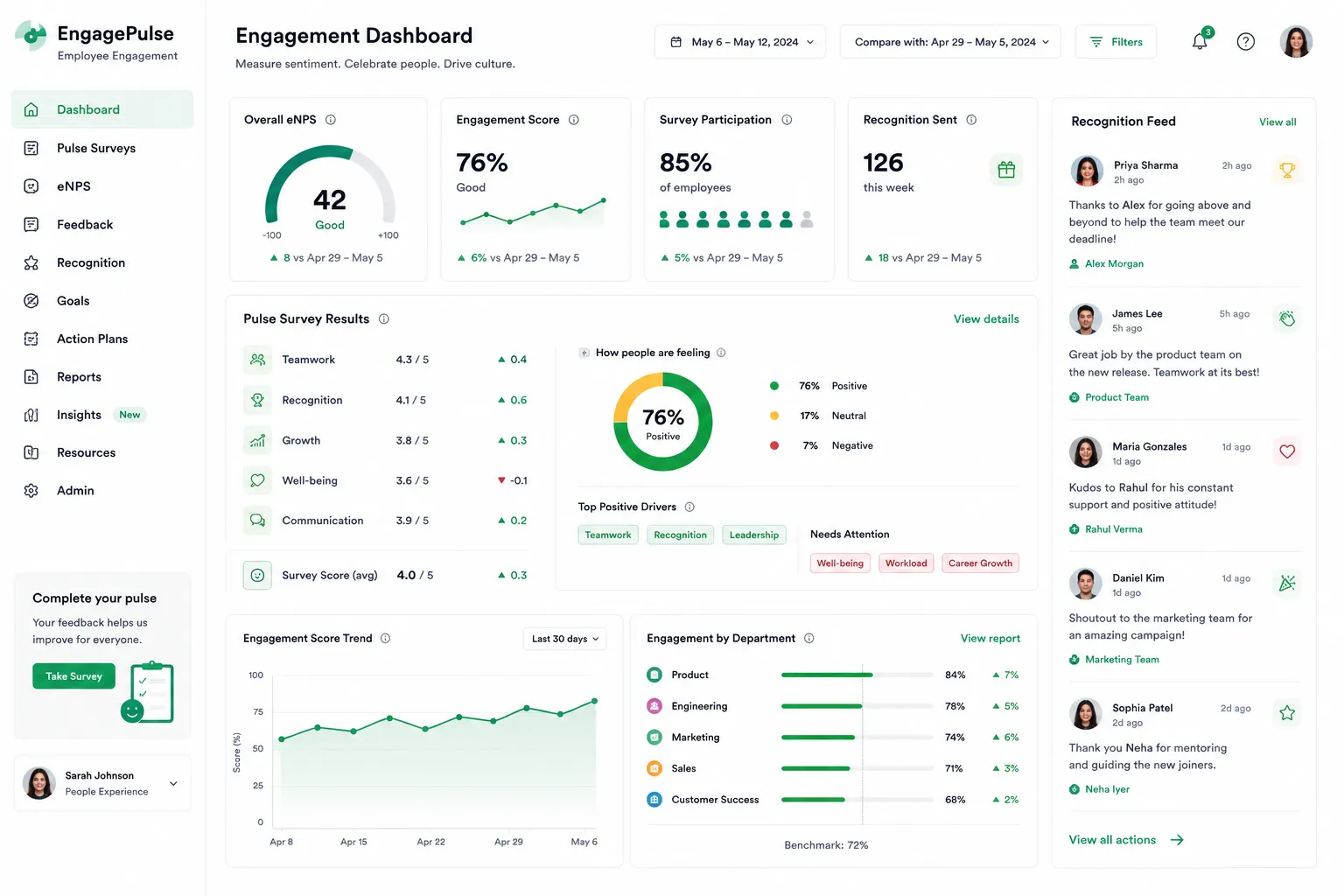Click the info icon beside Engagement Score
The width and height of the screenshot is (1344, 896).
click(574, 120)
